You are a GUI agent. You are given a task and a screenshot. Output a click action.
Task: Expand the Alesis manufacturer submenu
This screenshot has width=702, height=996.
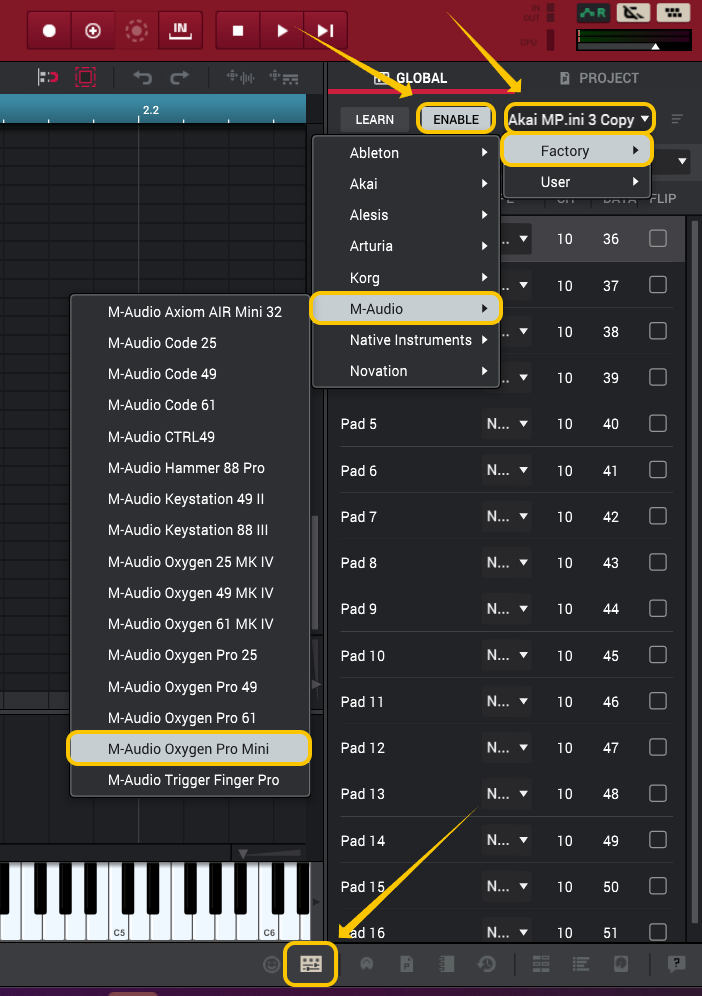point(406,215)
